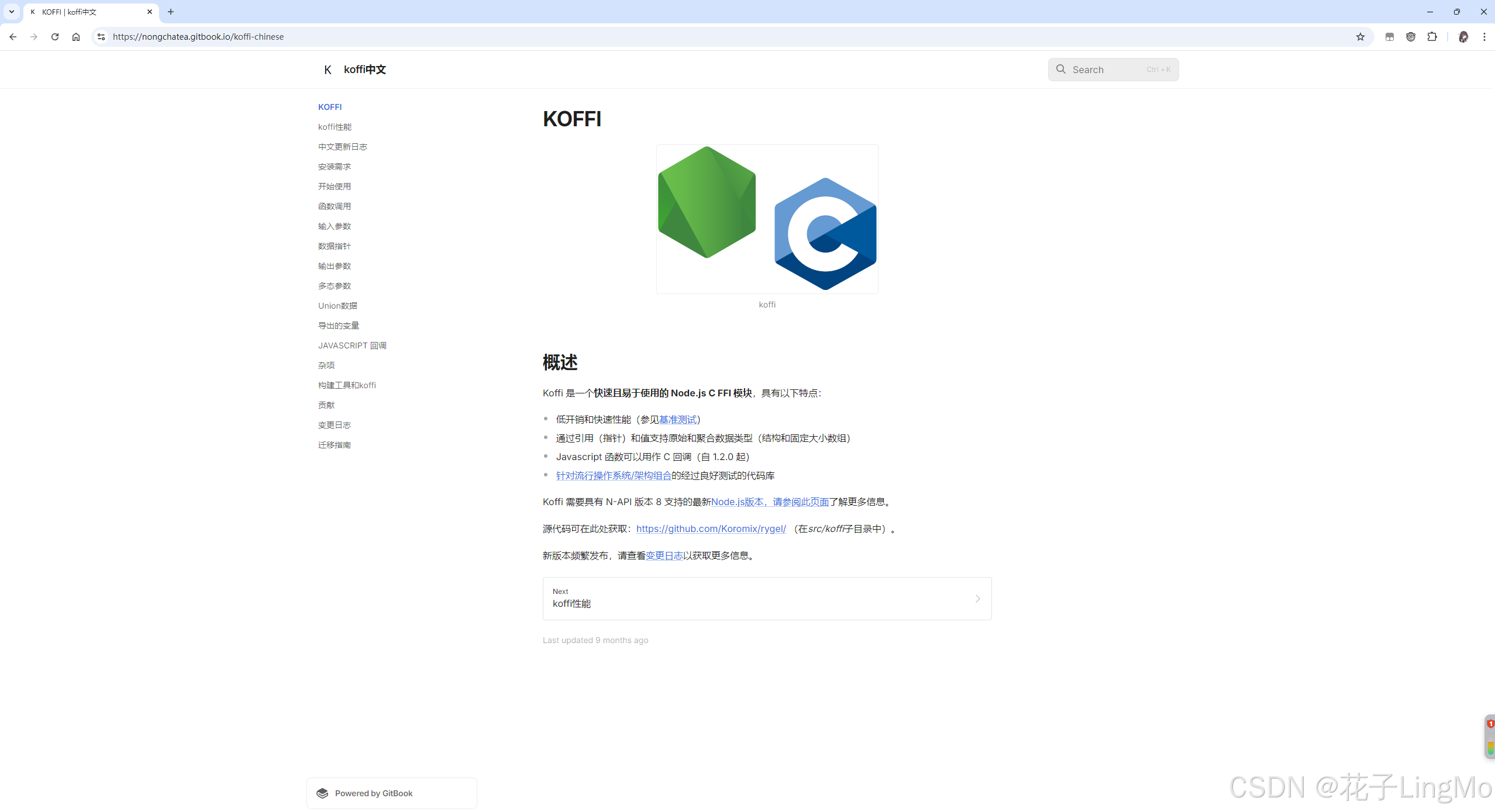Viewport: 1495px width, 812px height.
Task: Reload the current page
Action: (x=54, y=36)
